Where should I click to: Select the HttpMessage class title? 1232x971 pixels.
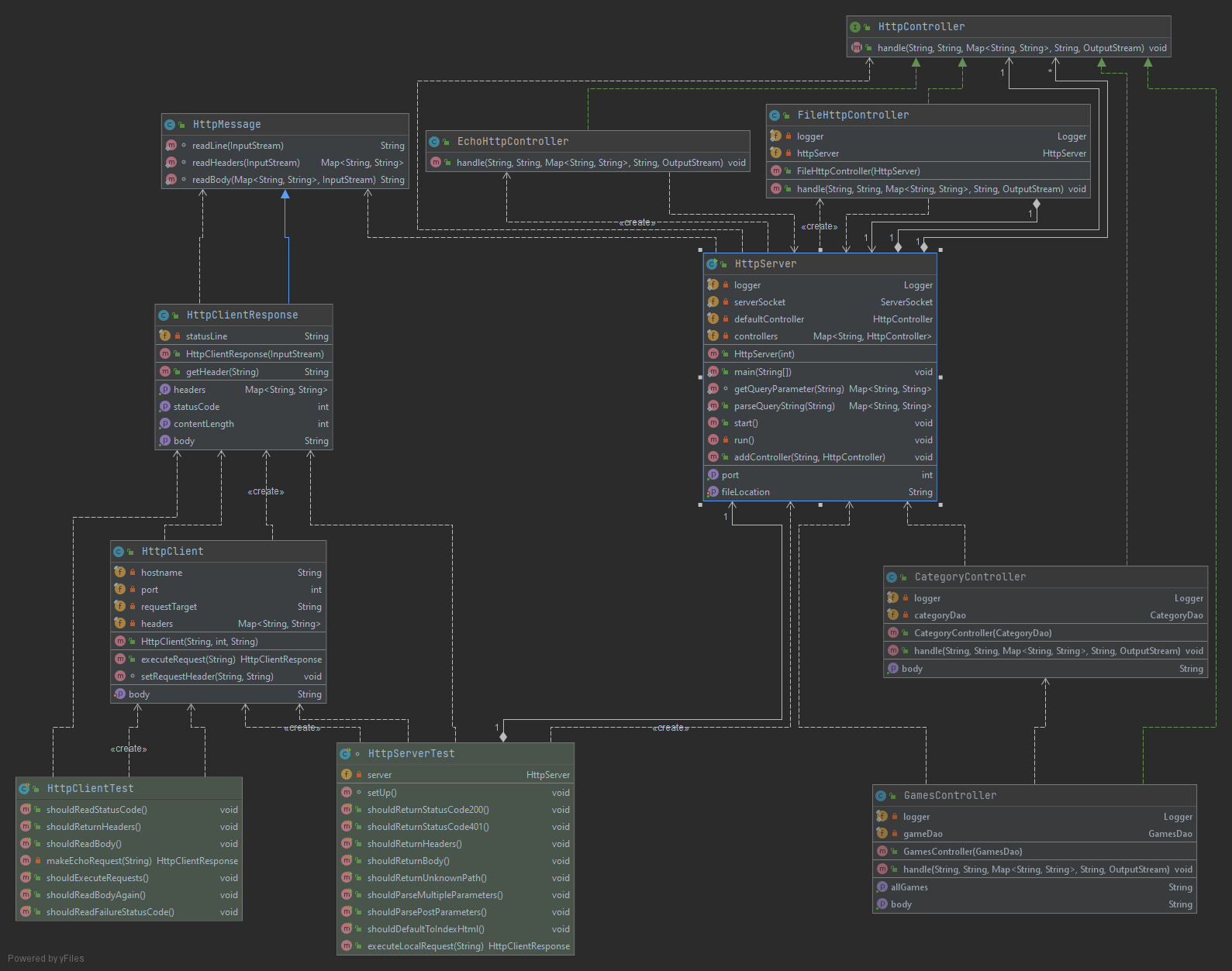(x=226, y=125)
